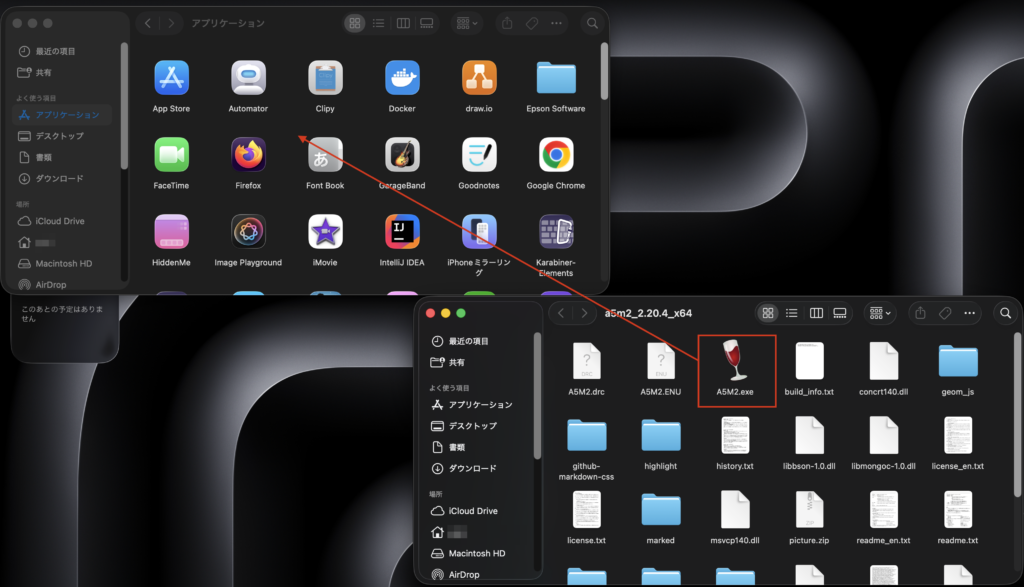Select the GarageBand app icon
This screenshot has height=587, width=1024.
pos(402,155)
